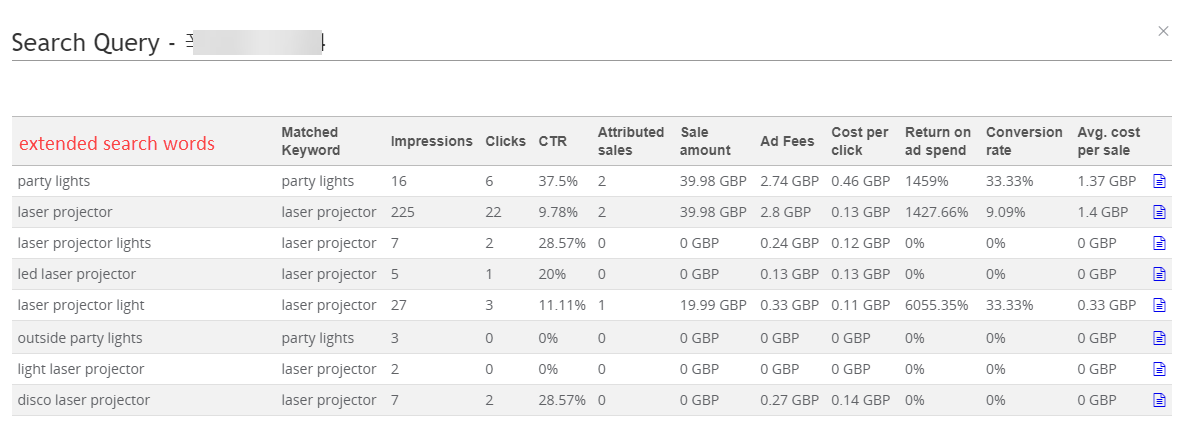Click the Return on ad spend header
This screenshot has width=1184, height=421.
click(938, 141)
